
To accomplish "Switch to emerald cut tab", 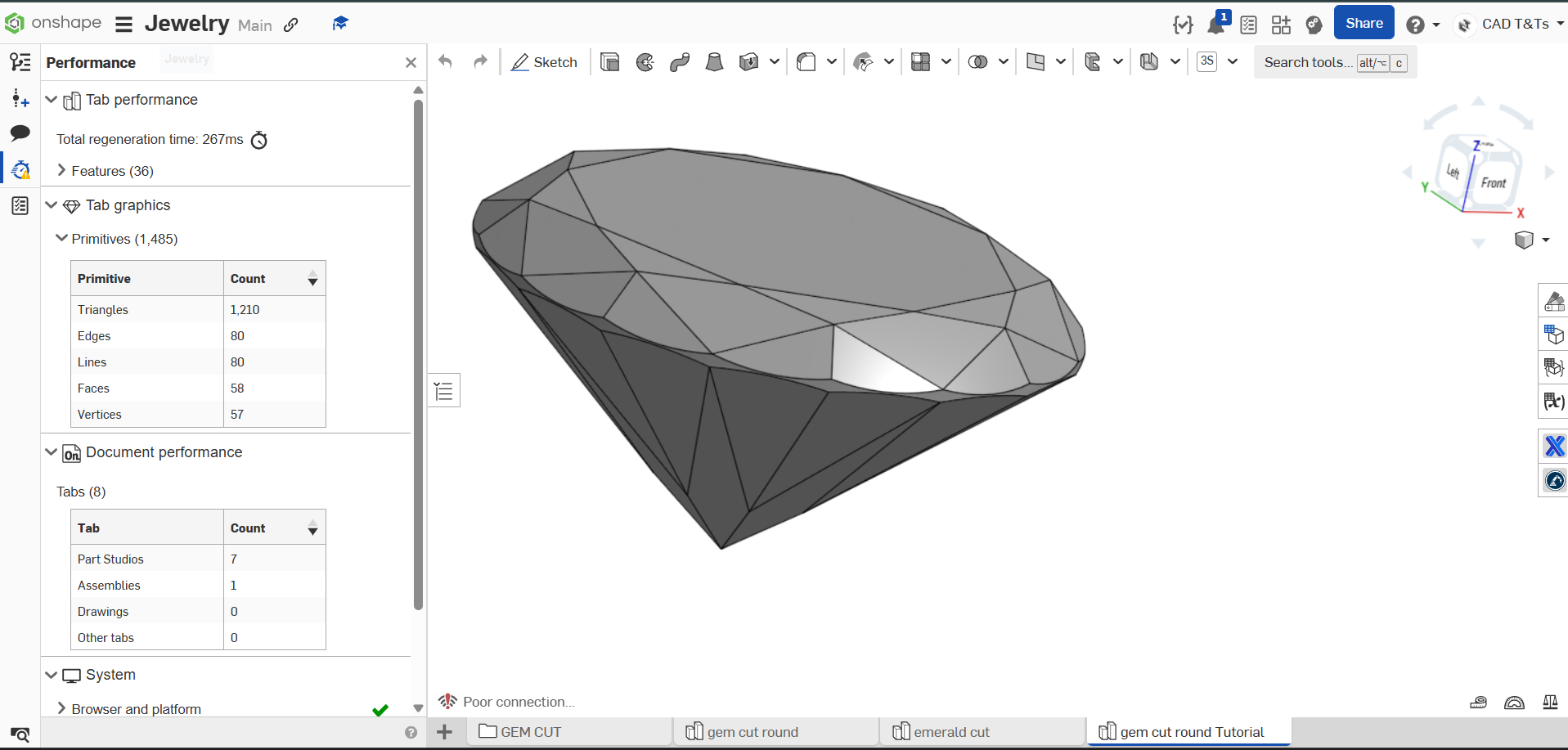I will tap(982, 732).
